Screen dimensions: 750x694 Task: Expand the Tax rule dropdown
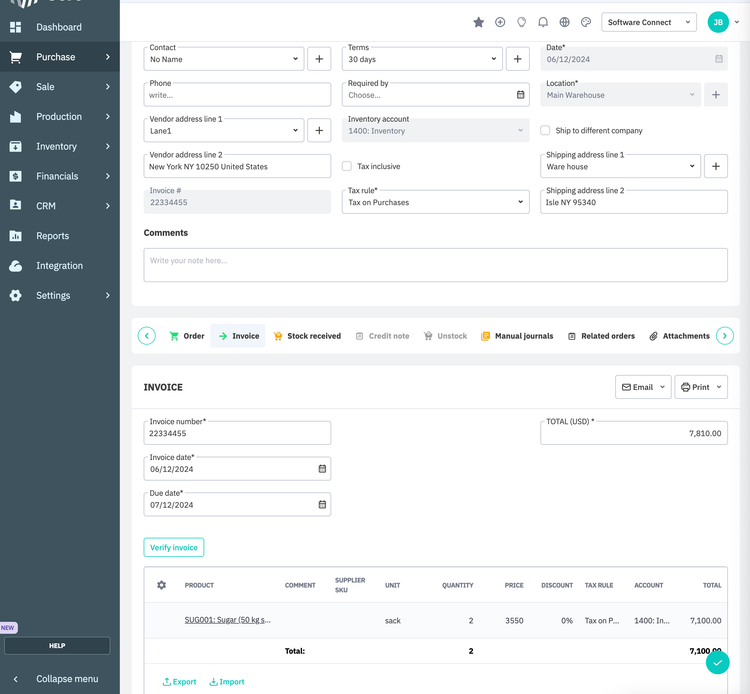[435, 202]
